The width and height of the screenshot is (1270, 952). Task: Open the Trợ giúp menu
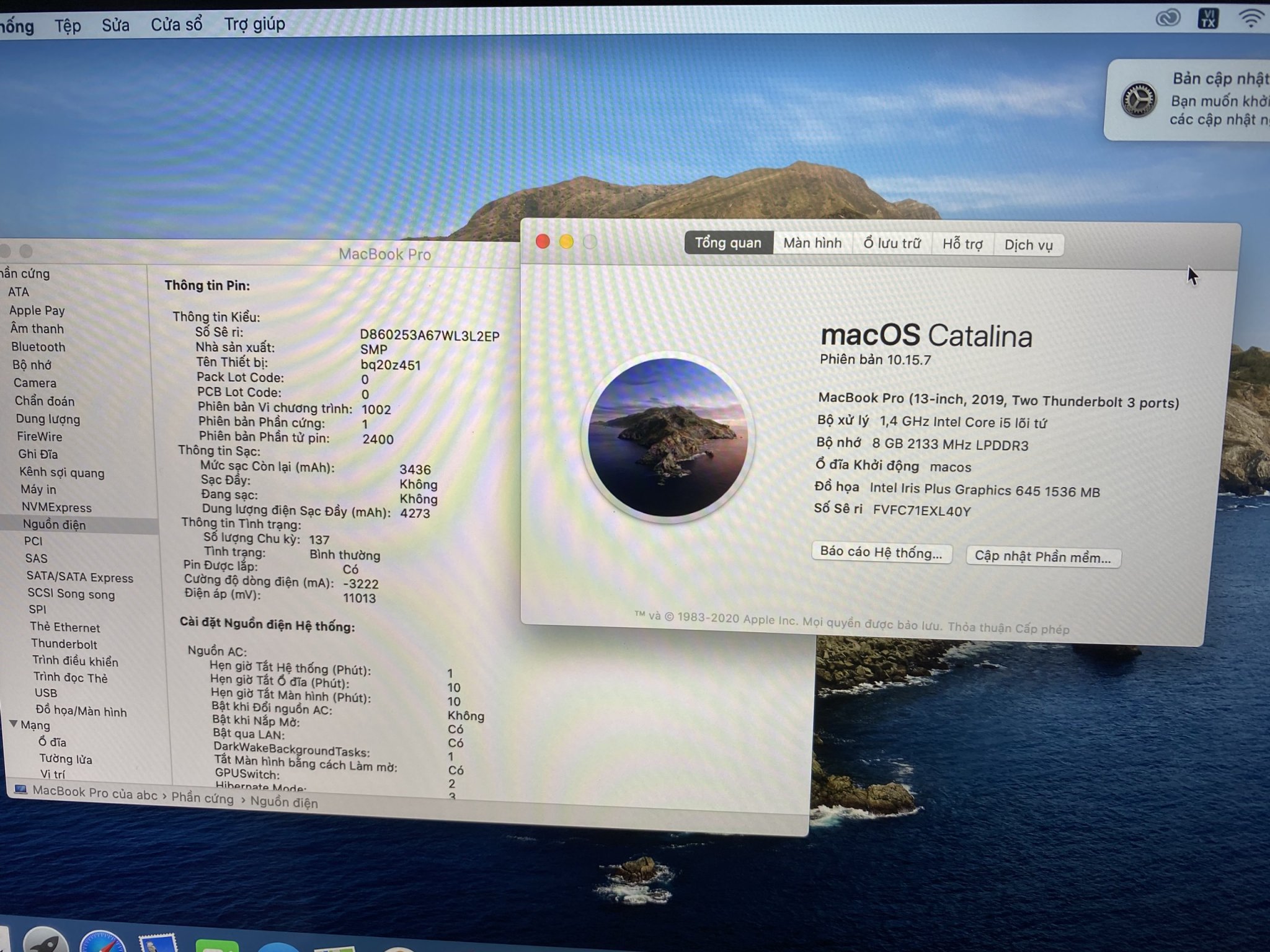[x=254, y=24]
